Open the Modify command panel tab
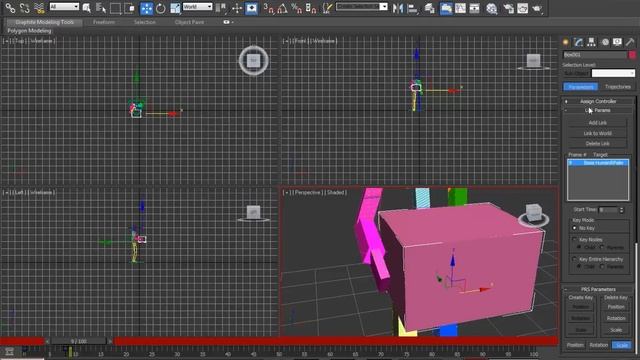Screen dimensions: 640x360 (578, 42)
